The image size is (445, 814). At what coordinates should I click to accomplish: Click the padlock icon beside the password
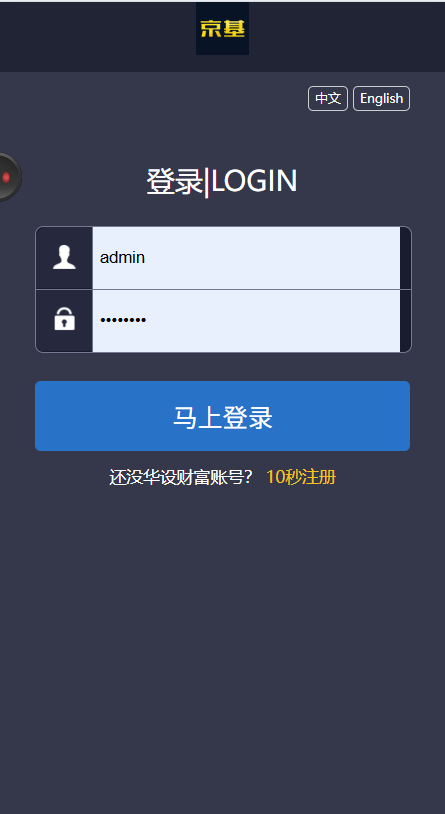(64, 319)
